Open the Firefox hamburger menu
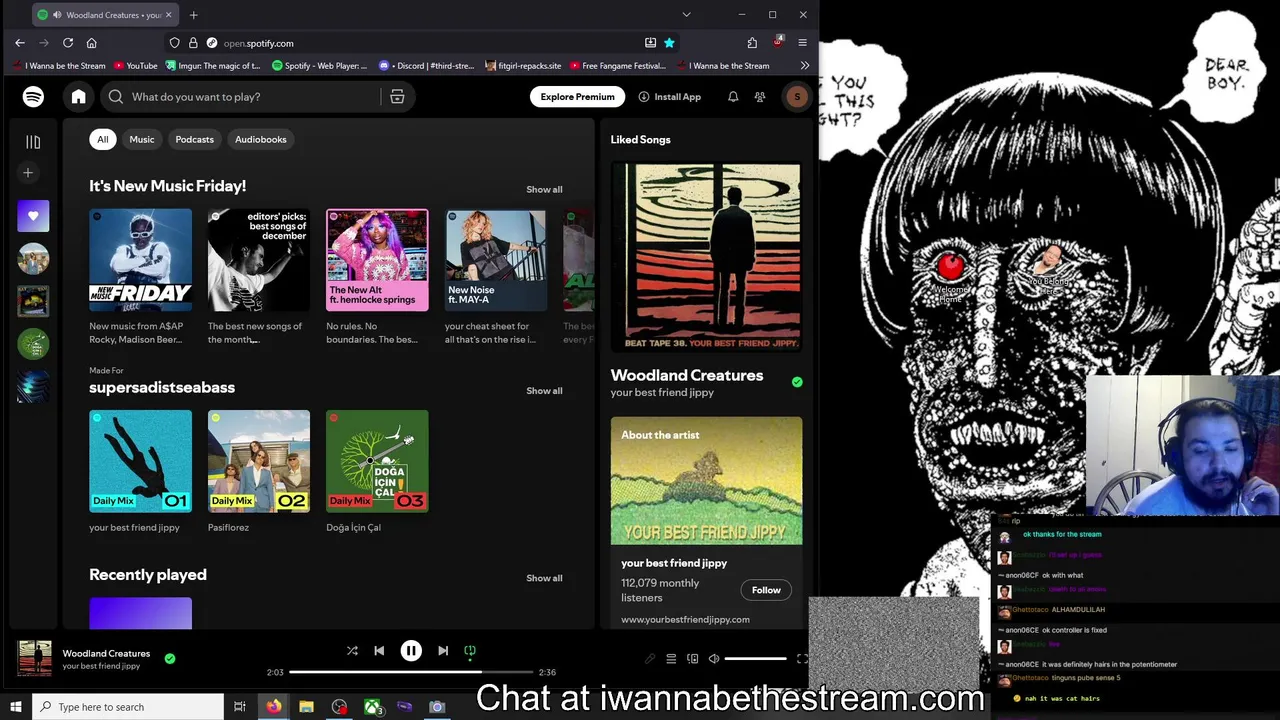The width and height of the screenshot is (1280, 720). click(x=802, y=43)
